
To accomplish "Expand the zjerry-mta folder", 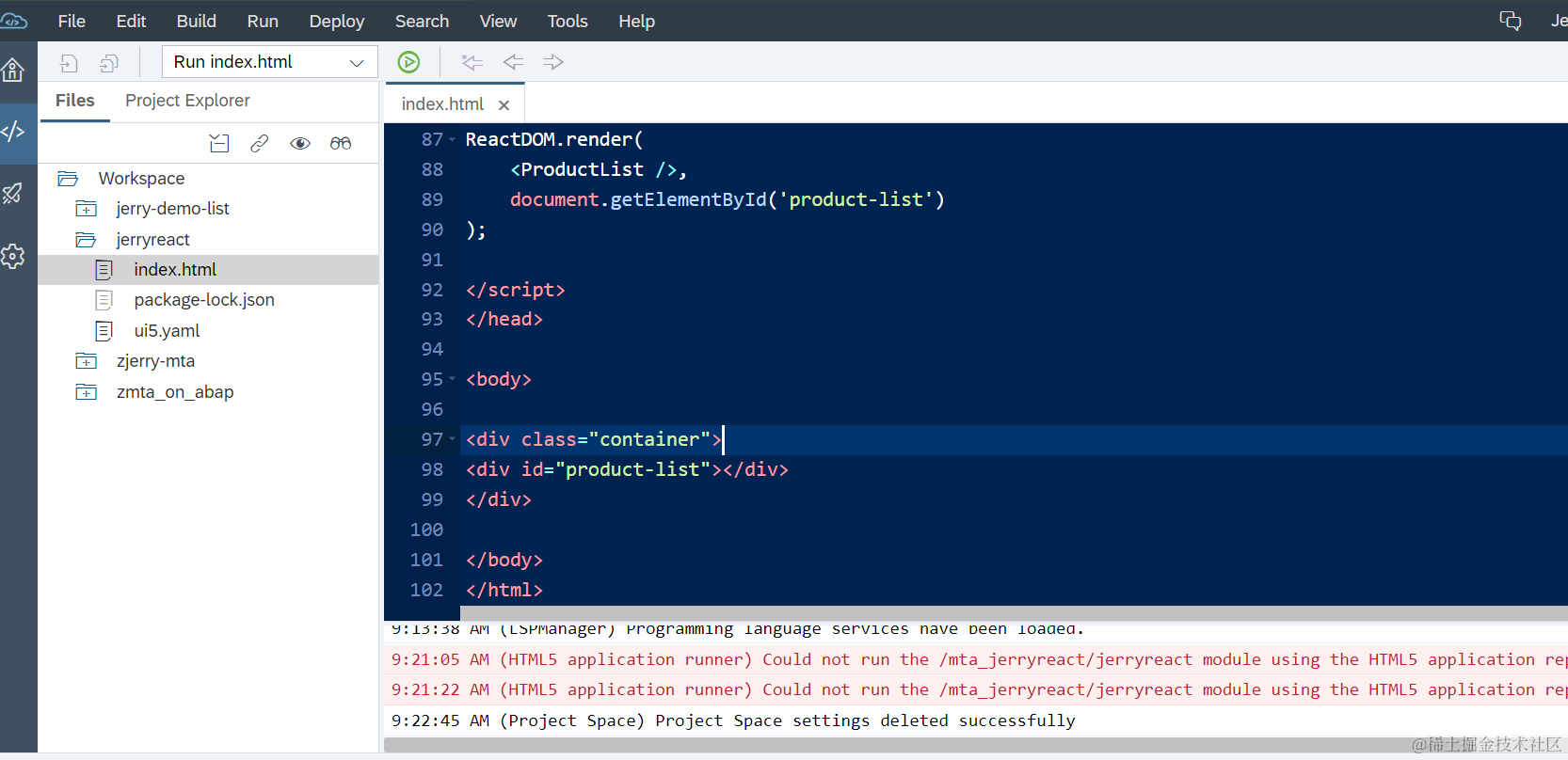I will (87, 361).
